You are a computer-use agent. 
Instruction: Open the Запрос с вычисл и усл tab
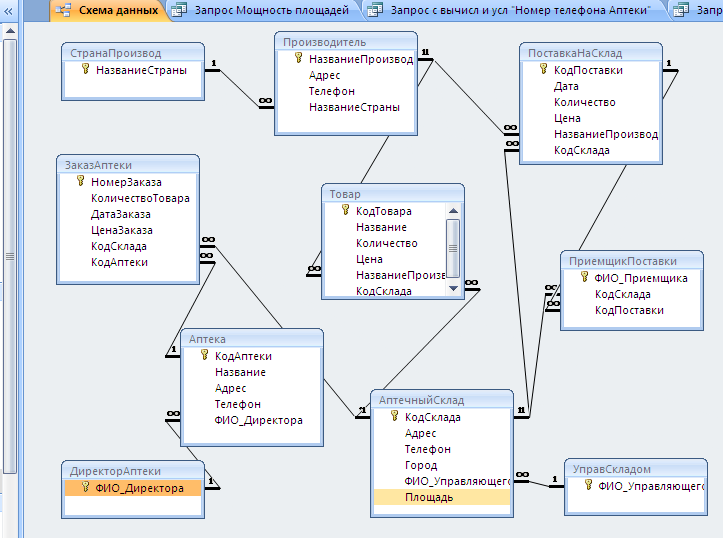[x=521, y=10]
